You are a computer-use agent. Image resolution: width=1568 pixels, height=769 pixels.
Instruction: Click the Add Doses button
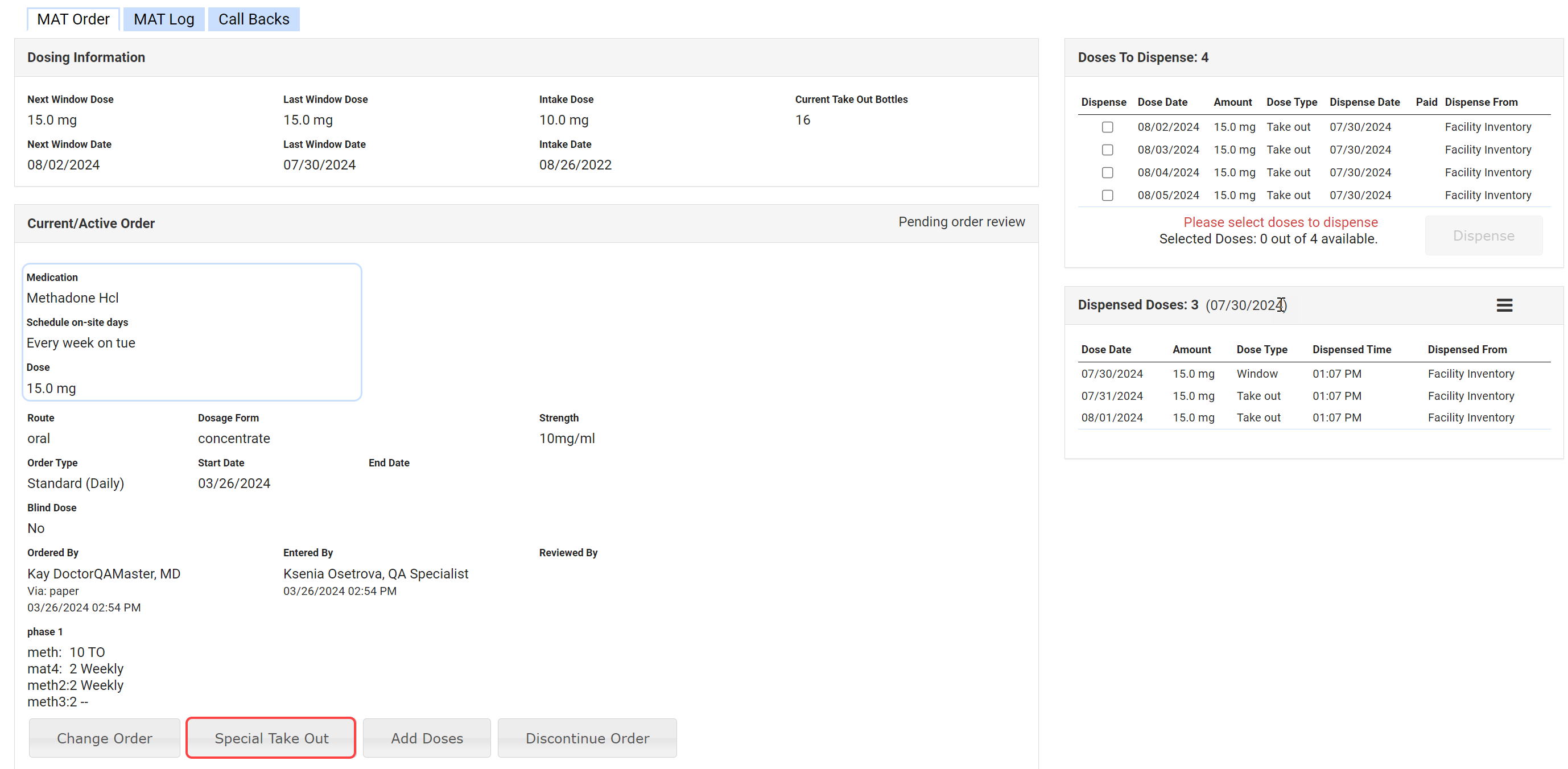(427, 738)
